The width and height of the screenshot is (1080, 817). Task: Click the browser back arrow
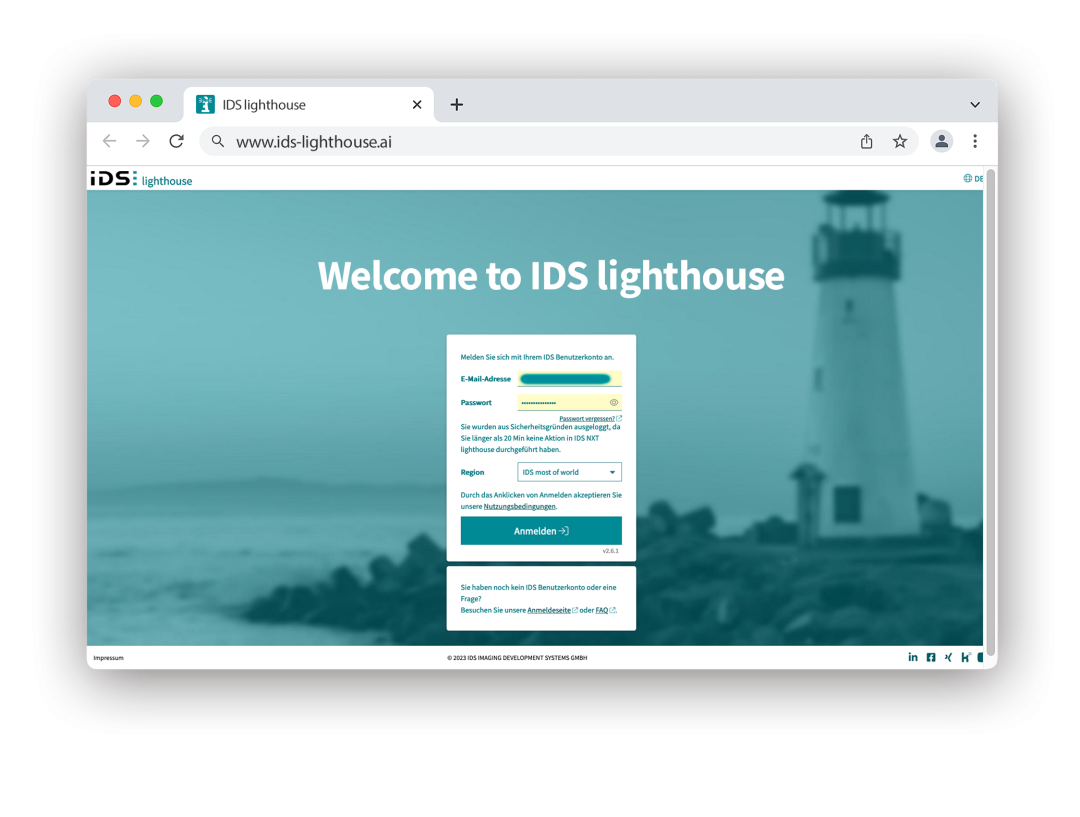(x=110, y=141)
